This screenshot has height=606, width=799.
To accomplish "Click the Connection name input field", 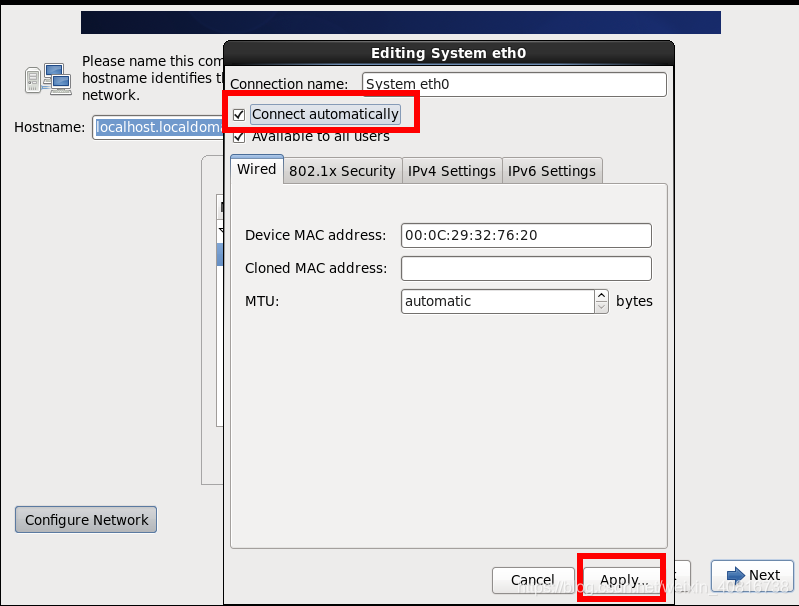I will pyautogui.click(x=514, y=84).
